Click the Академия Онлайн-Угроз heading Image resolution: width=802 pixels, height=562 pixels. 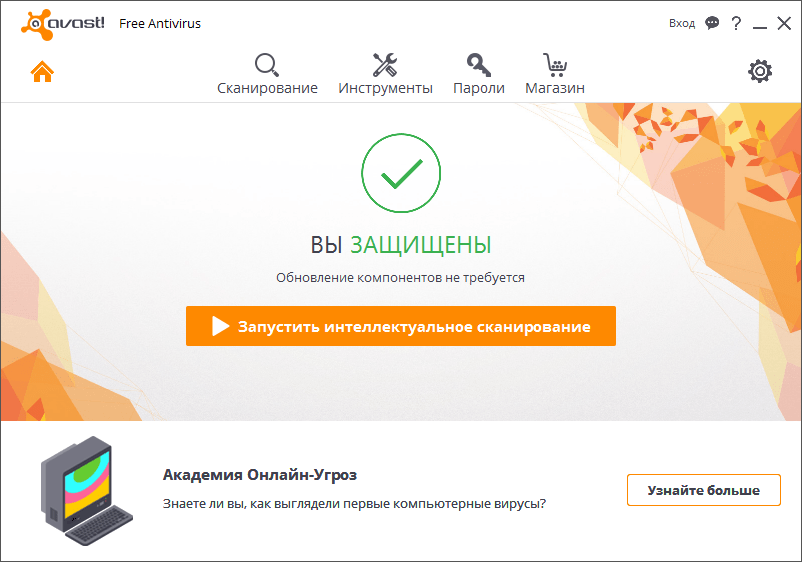tap(260, 474)
